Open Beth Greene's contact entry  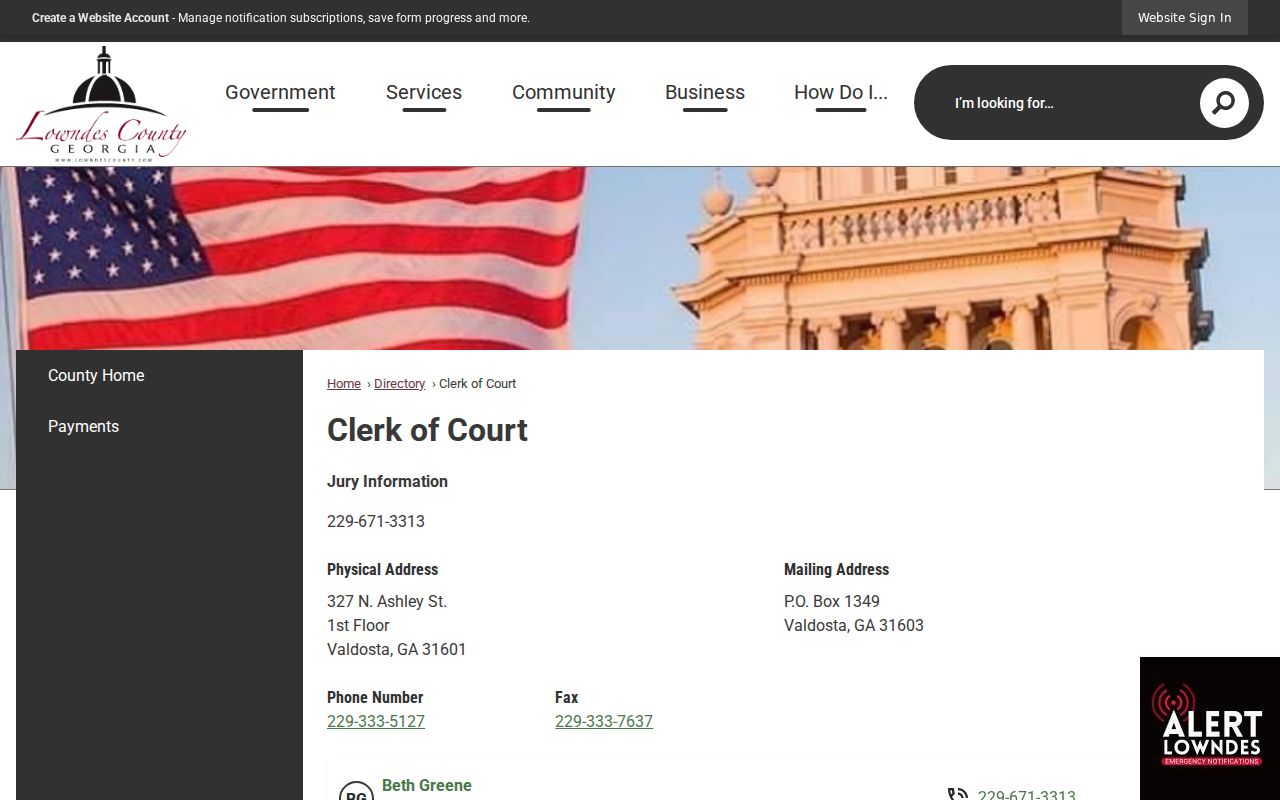(x=427, y=785)
